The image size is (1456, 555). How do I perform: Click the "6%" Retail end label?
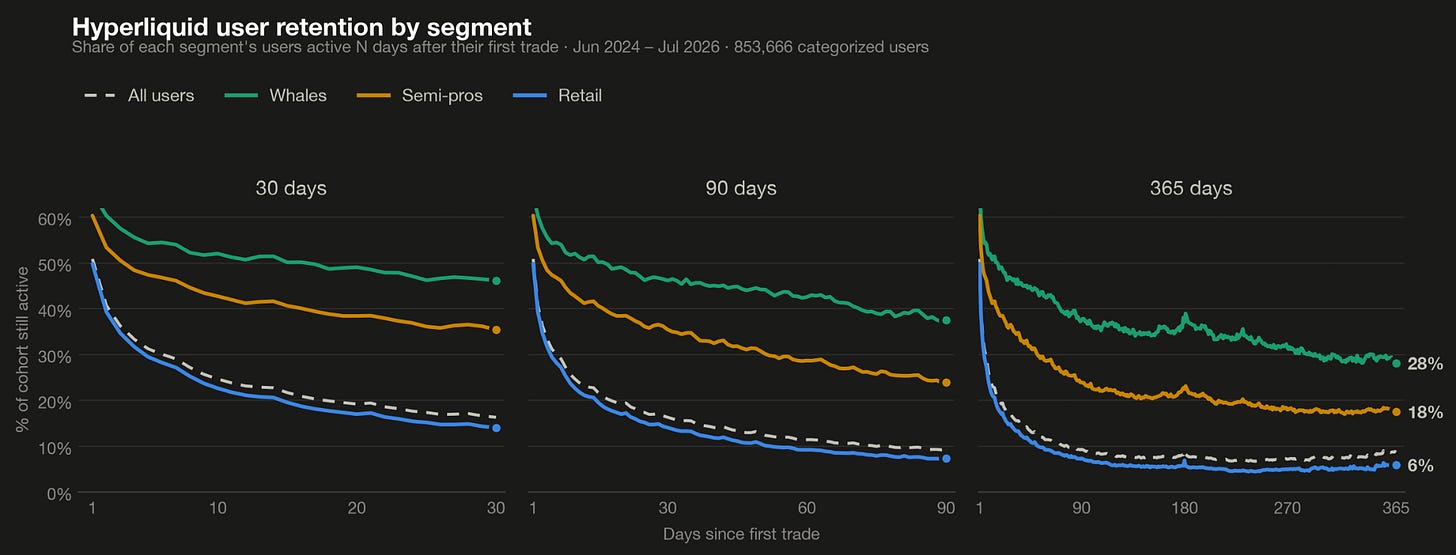click(x=1420, y=466)
